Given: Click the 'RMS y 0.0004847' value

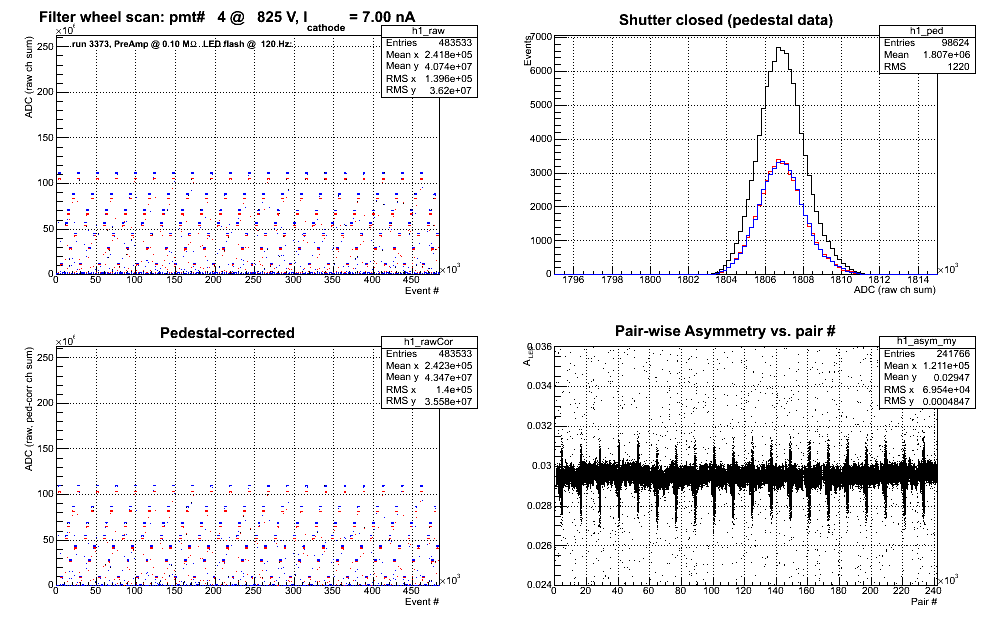Looking at the screenshot, I should click(x=927, y=401).
